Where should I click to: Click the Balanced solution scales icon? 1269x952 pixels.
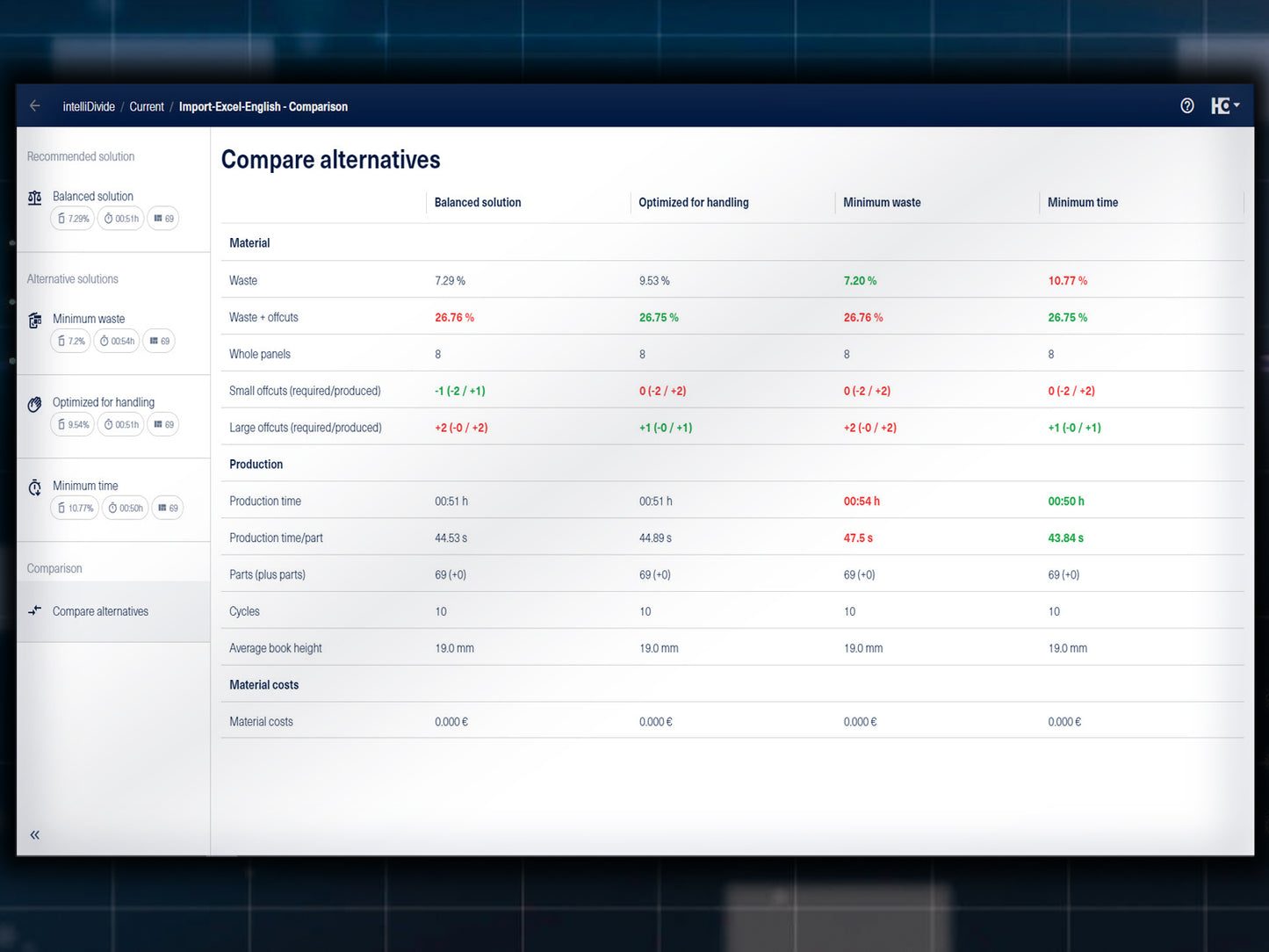point(35,198)
